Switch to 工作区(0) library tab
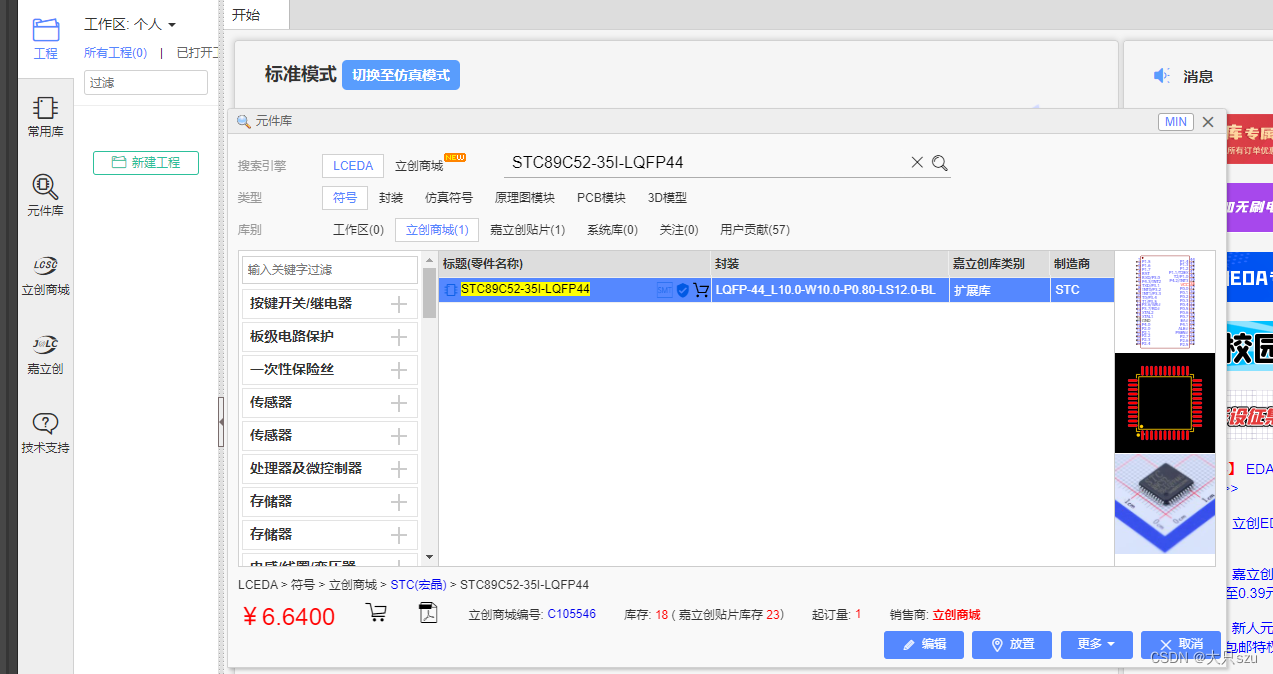This screenshot has width=1273, height=674. pos(358,230)
